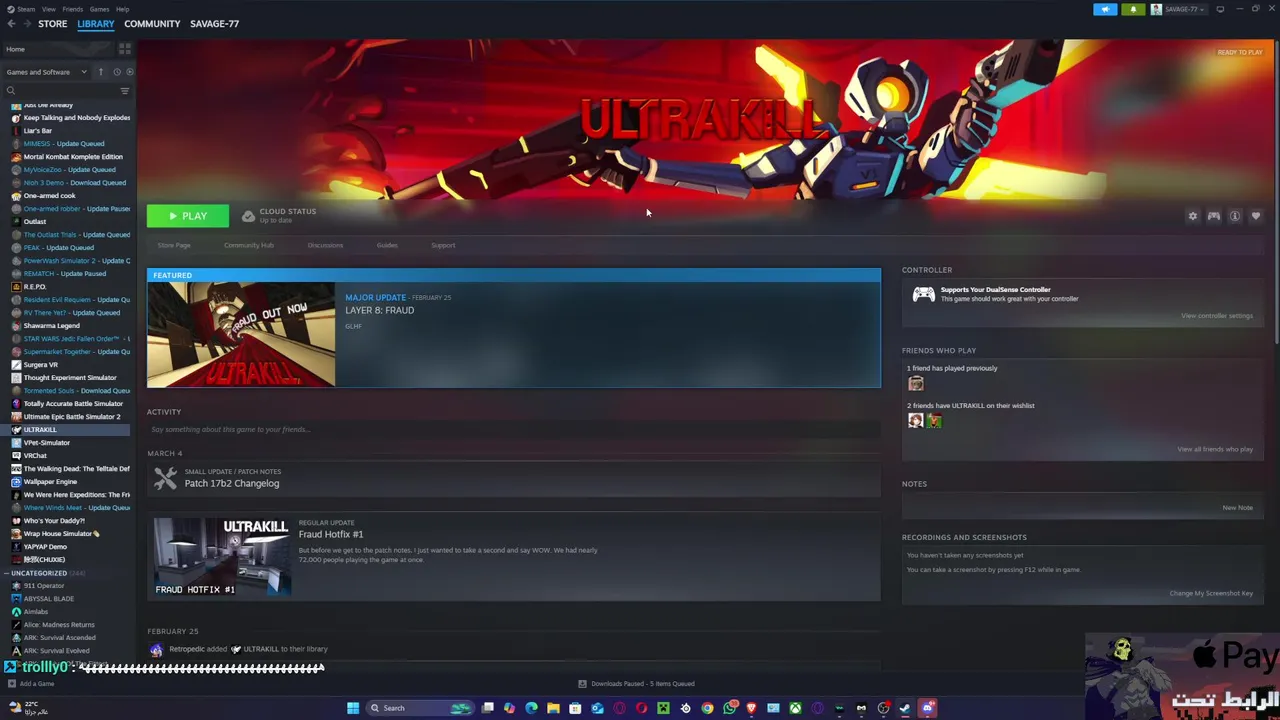Open ULTRAKILL Support link

[x=443, y=245]
